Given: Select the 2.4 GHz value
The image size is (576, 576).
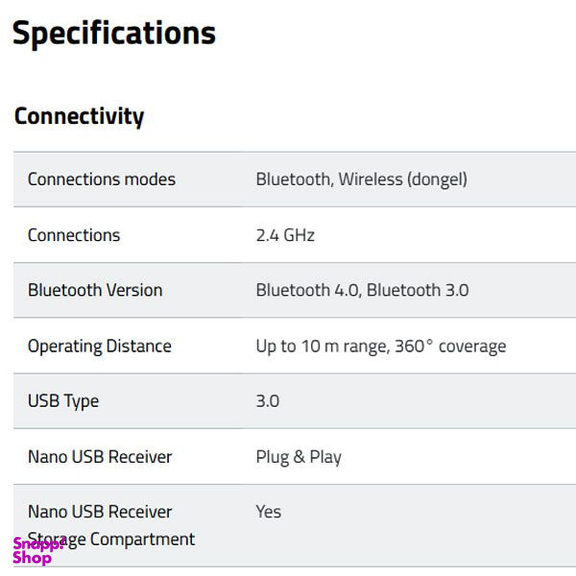Looking at the screenshot, I should [x=285, y=235].
